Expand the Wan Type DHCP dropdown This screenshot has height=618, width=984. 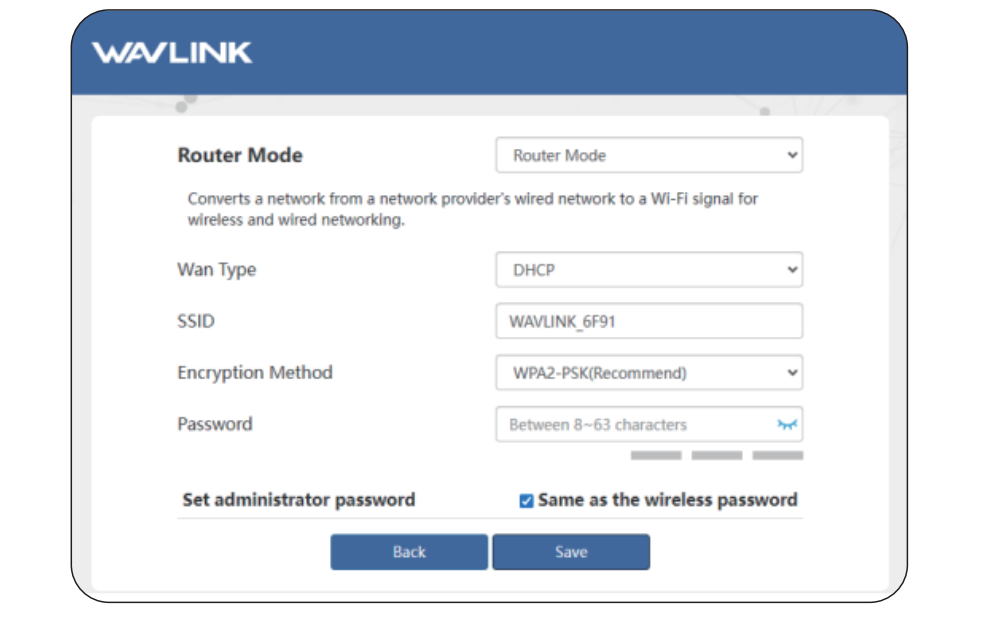point(649,270)
